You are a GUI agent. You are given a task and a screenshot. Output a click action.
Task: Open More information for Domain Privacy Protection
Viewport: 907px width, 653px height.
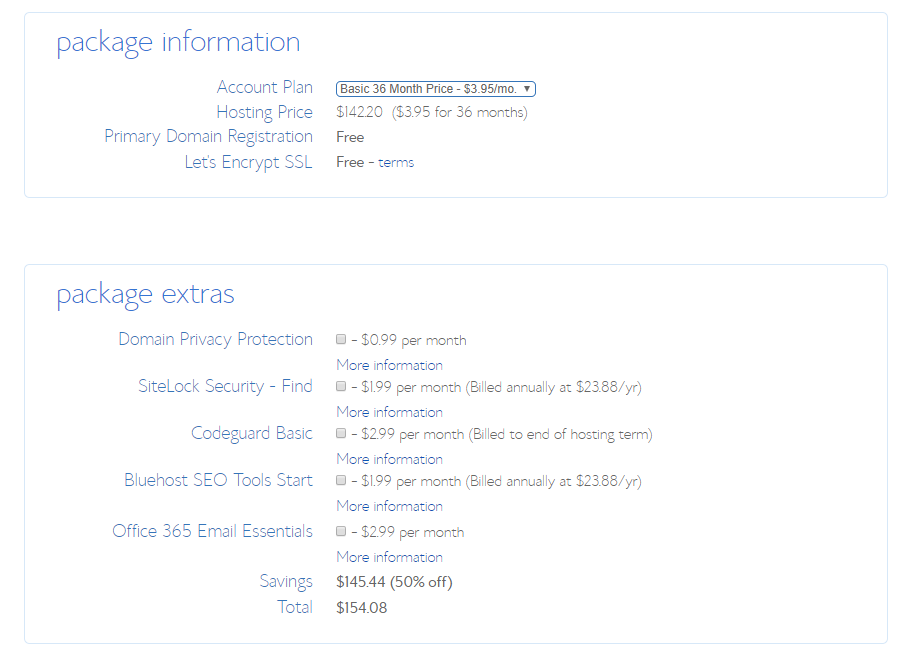coord(389,365)
